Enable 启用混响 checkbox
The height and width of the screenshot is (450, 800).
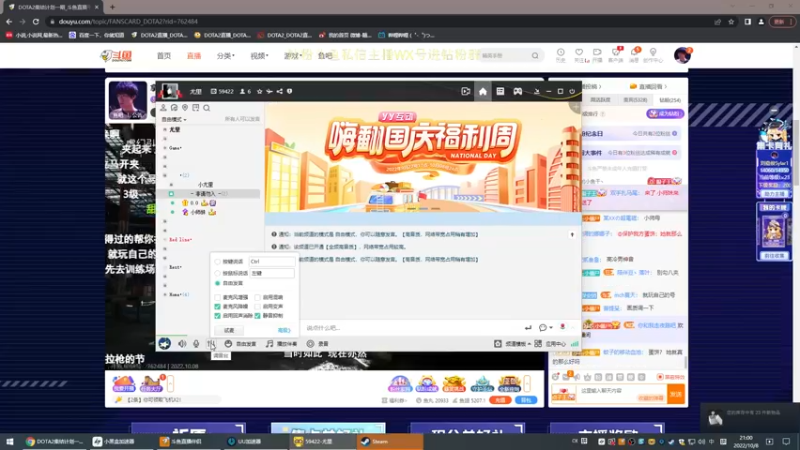[257, 297]
